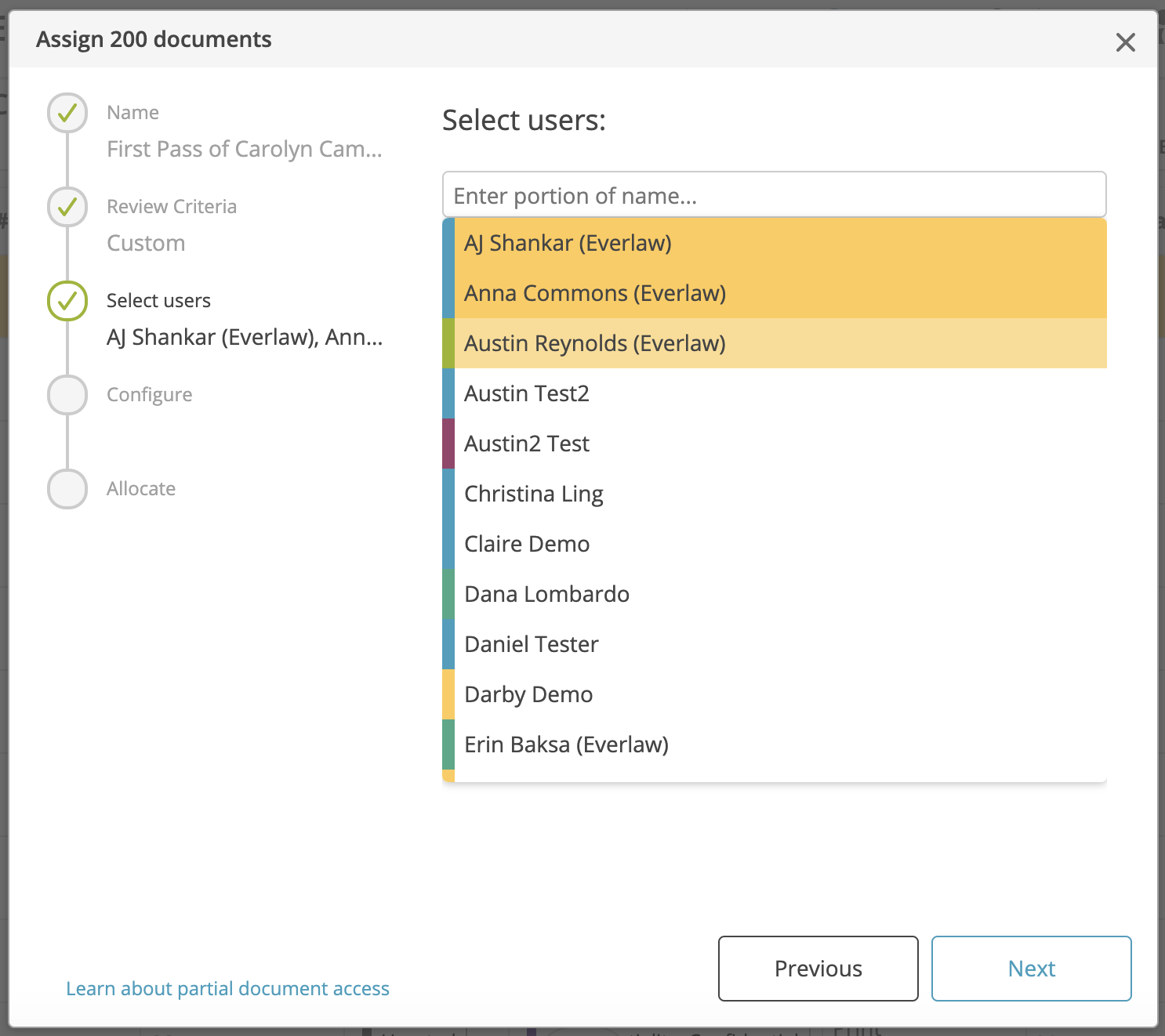The image size is (1165, 1036).
Task: Click the Next button
Action: [x=1032, y=969]
